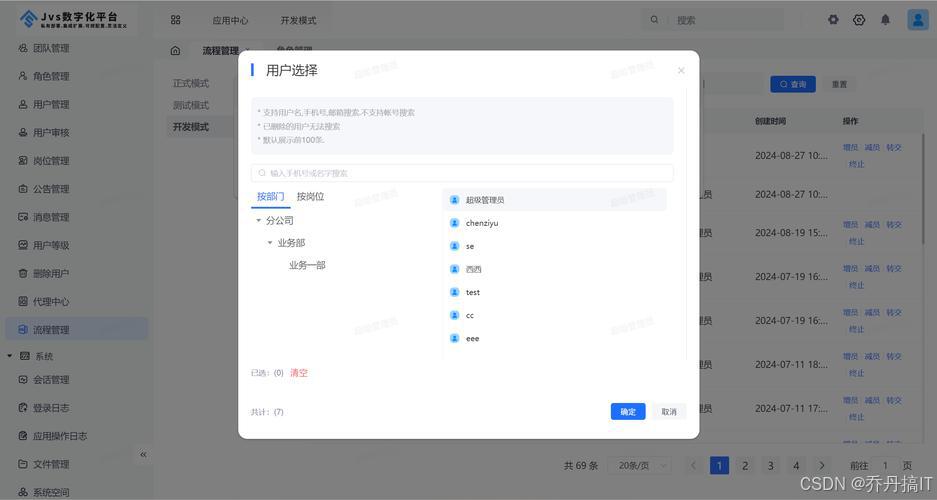The image size is (937, 500).
Task: Click the home icon in breadcrumb
Action: coord(175,51)
